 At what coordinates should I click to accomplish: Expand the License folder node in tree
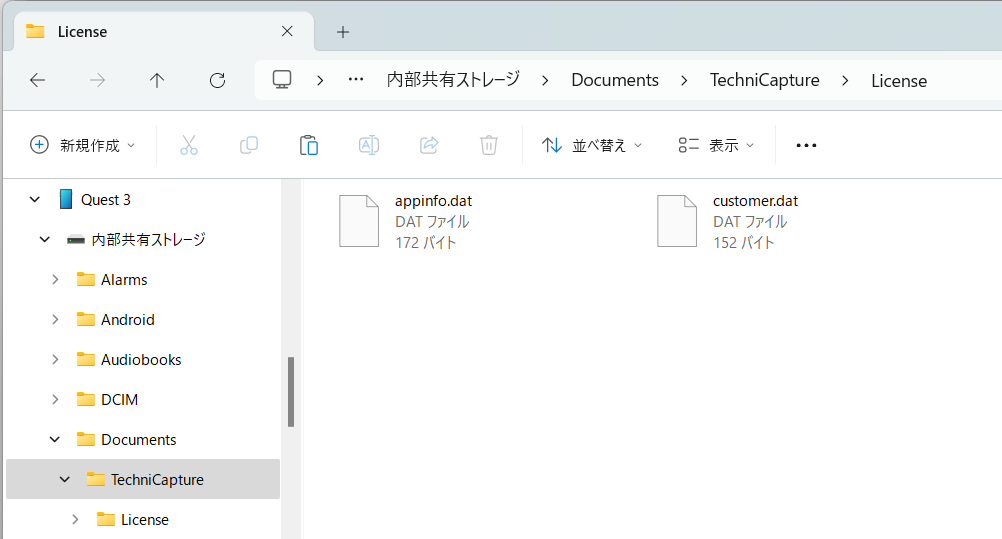[x=75, y=519]
